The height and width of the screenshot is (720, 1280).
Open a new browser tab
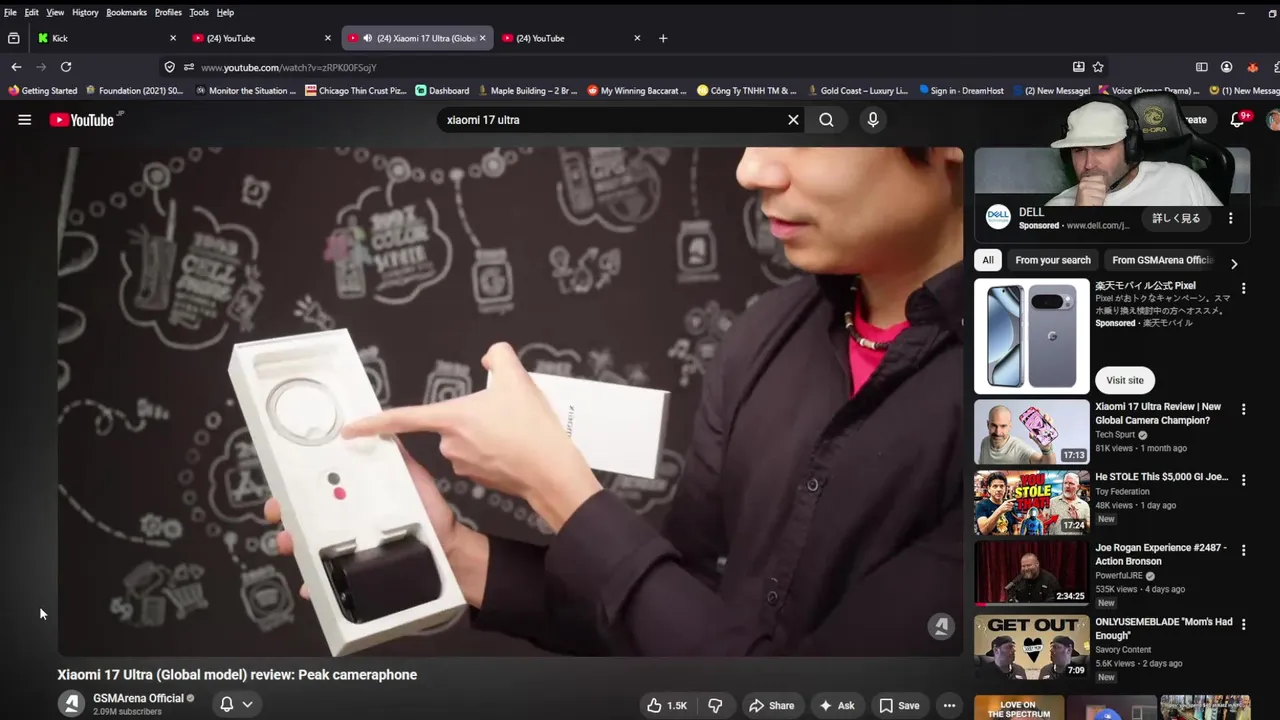663,38
